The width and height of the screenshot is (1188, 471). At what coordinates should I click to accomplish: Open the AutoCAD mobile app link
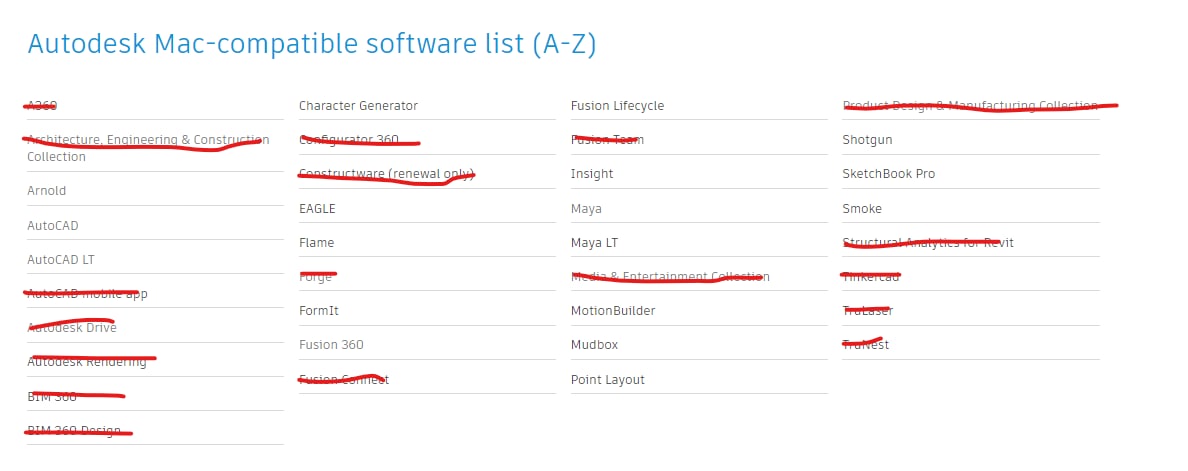click(x=87, y=294)
